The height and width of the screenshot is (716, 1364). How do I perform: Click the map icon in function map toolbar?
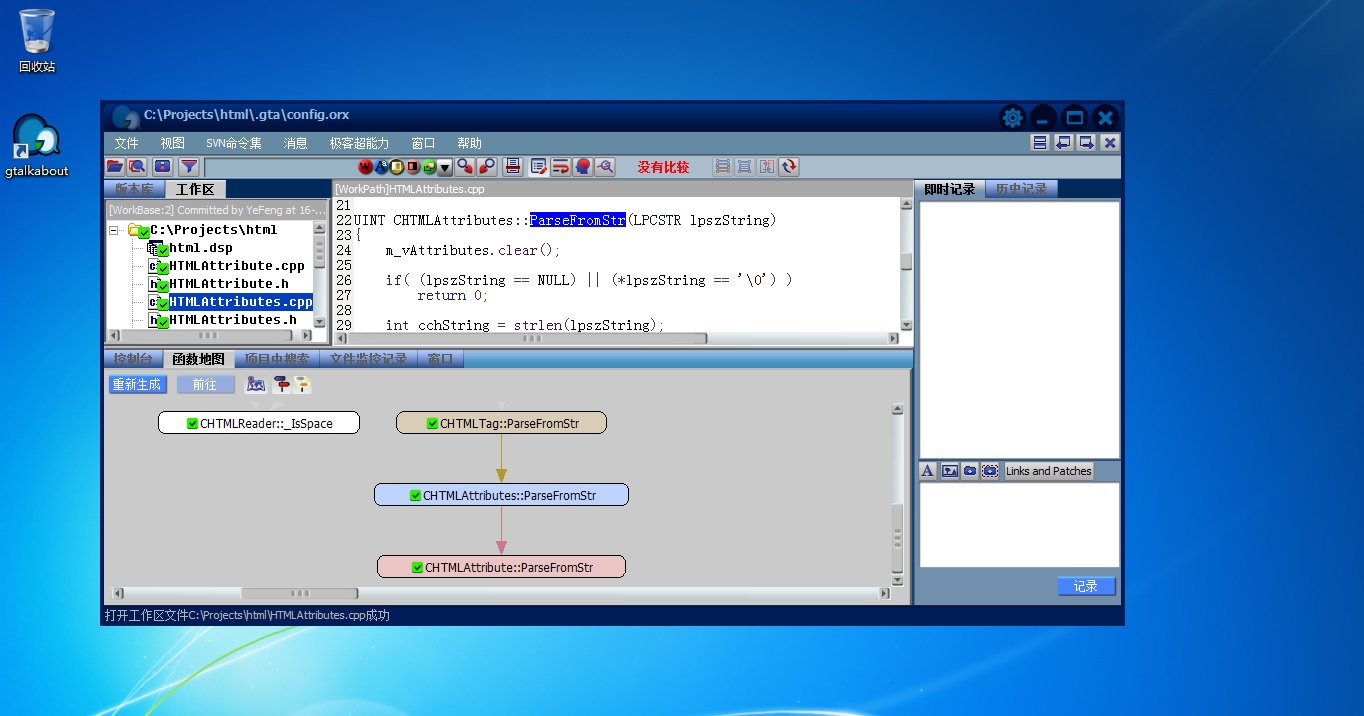[x=256, y=384]
